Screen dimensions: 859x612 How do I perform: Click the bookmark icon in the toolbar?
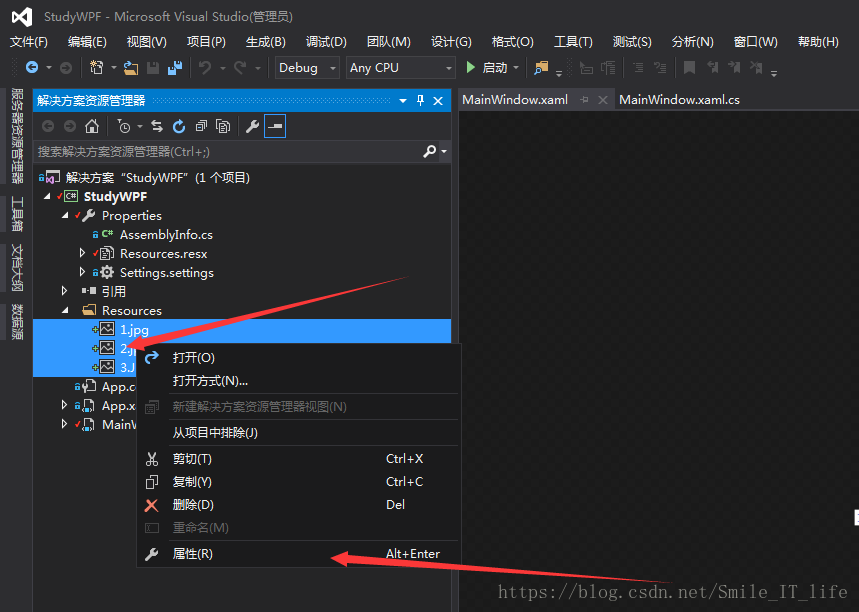point(689,67)
